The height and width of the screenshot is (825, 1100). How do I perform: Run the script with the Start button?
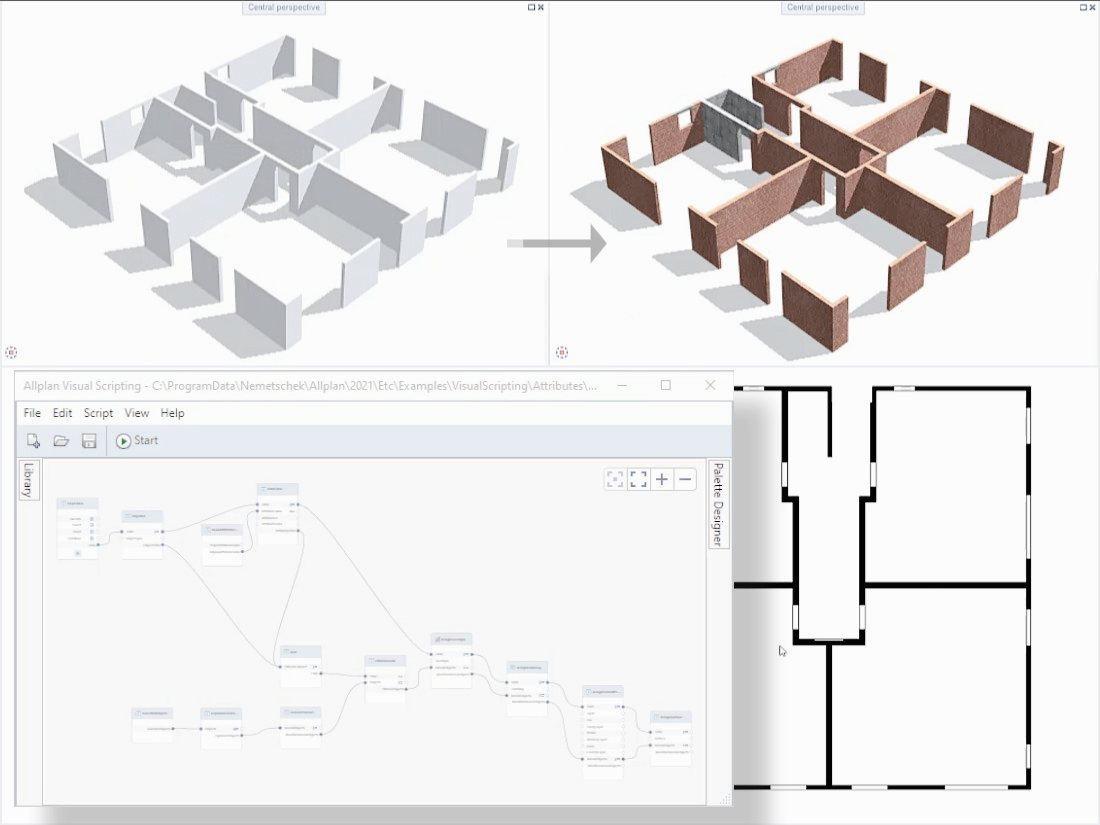point(136,440)
